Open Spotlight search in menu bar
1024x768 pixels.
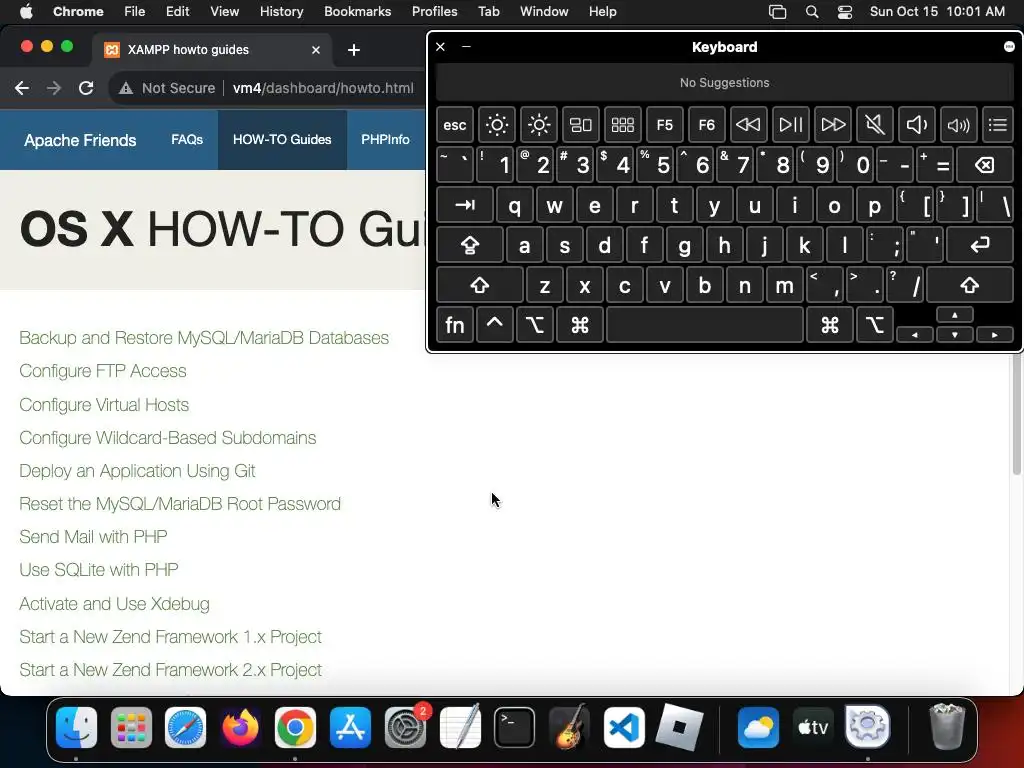(x=812, y=12)
